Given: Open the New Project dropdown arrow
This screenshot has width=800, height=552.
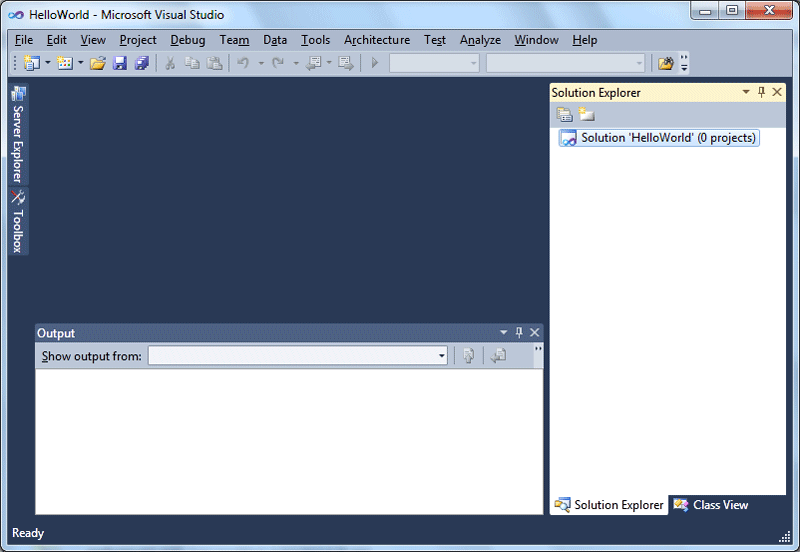Looking at the screenshot, I should [x=48, y=63].
